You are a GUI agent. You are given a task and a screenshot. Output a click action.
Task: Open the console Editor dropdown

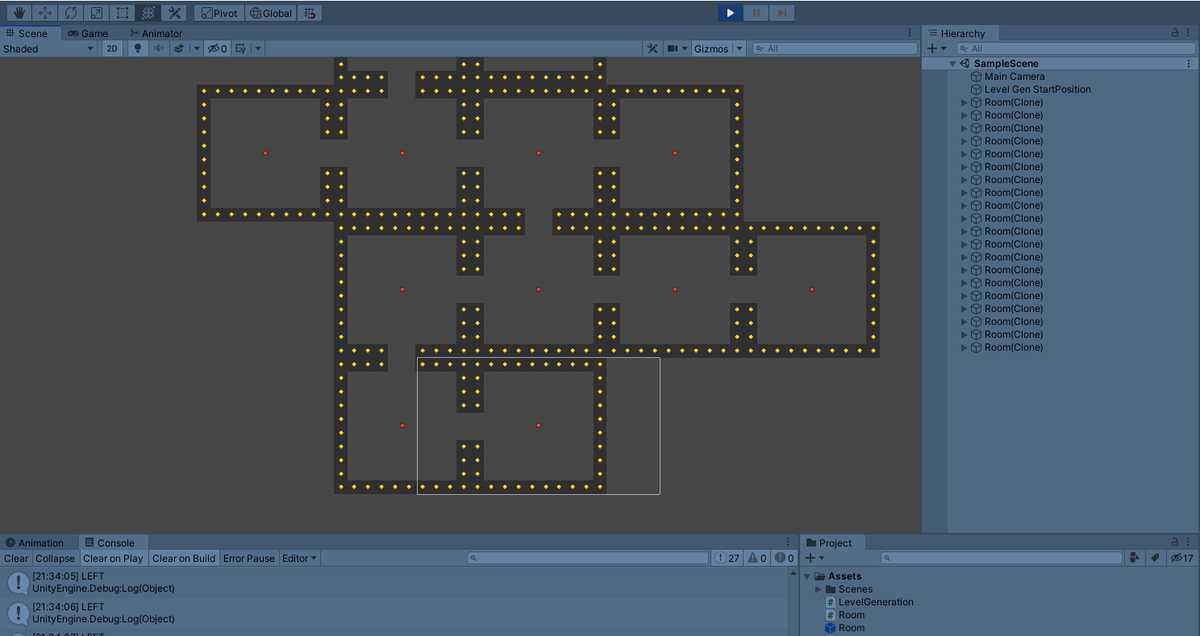click(x=299, y=558)
